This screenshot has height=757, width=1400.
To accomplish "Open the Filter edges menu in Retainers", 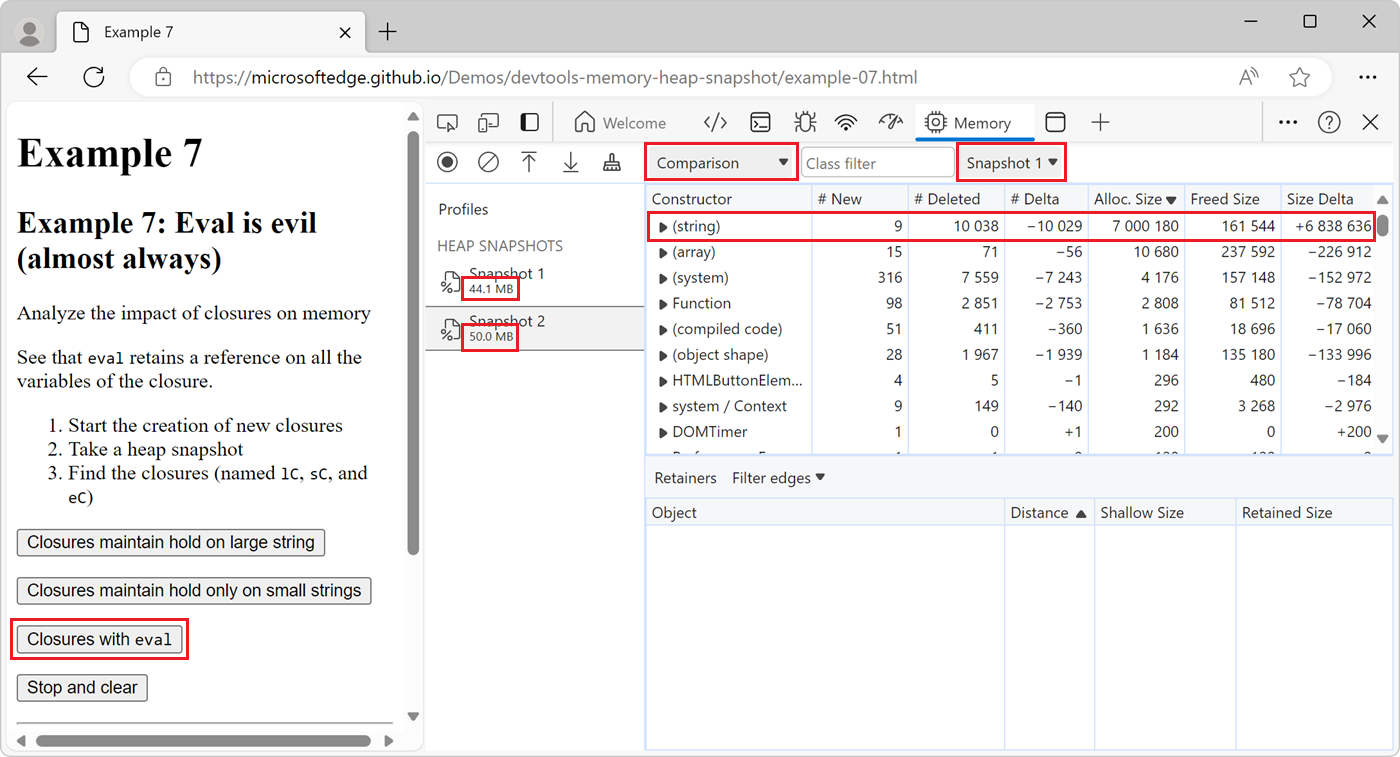I will [777, 478].
